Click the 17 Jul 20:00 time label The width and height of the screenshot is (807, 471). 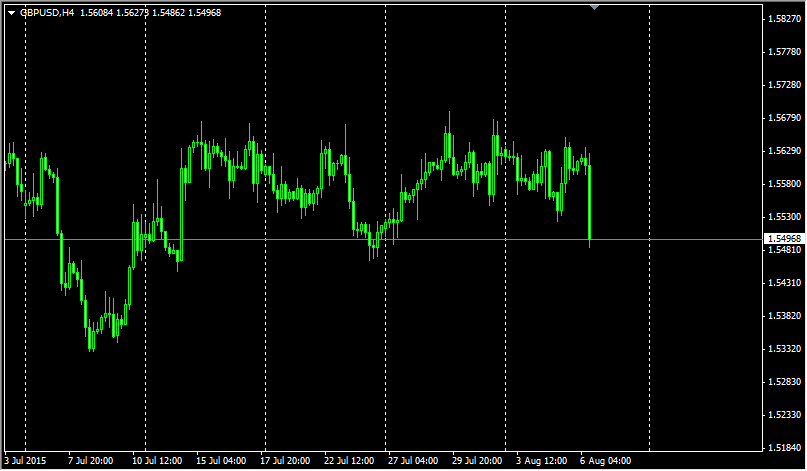point(285,461)
